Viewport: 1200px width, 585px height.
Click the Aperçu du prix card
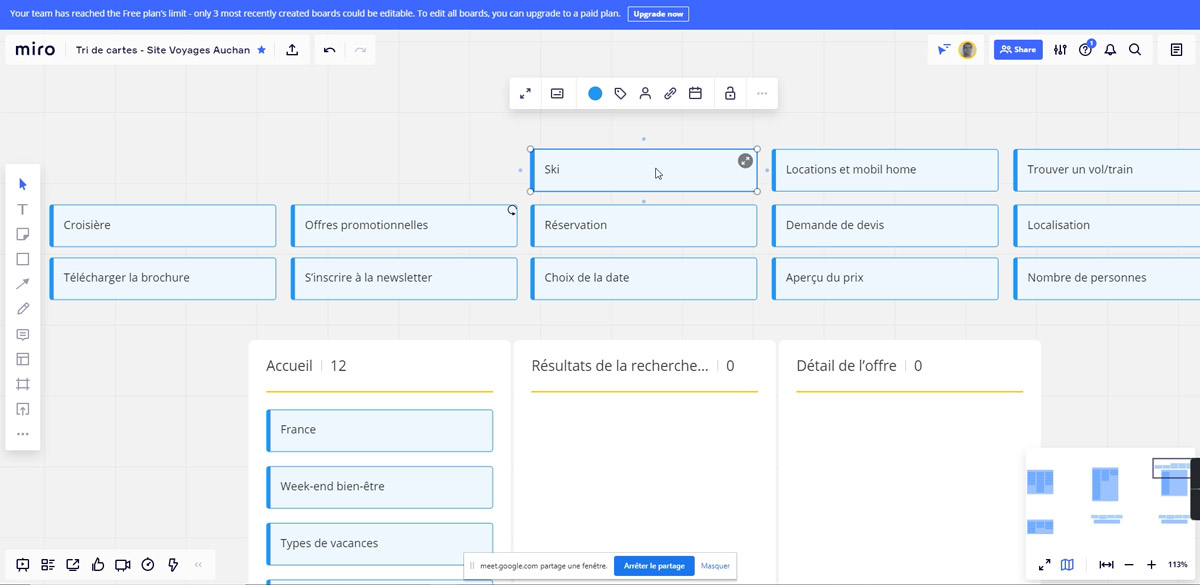click(885, 278)
